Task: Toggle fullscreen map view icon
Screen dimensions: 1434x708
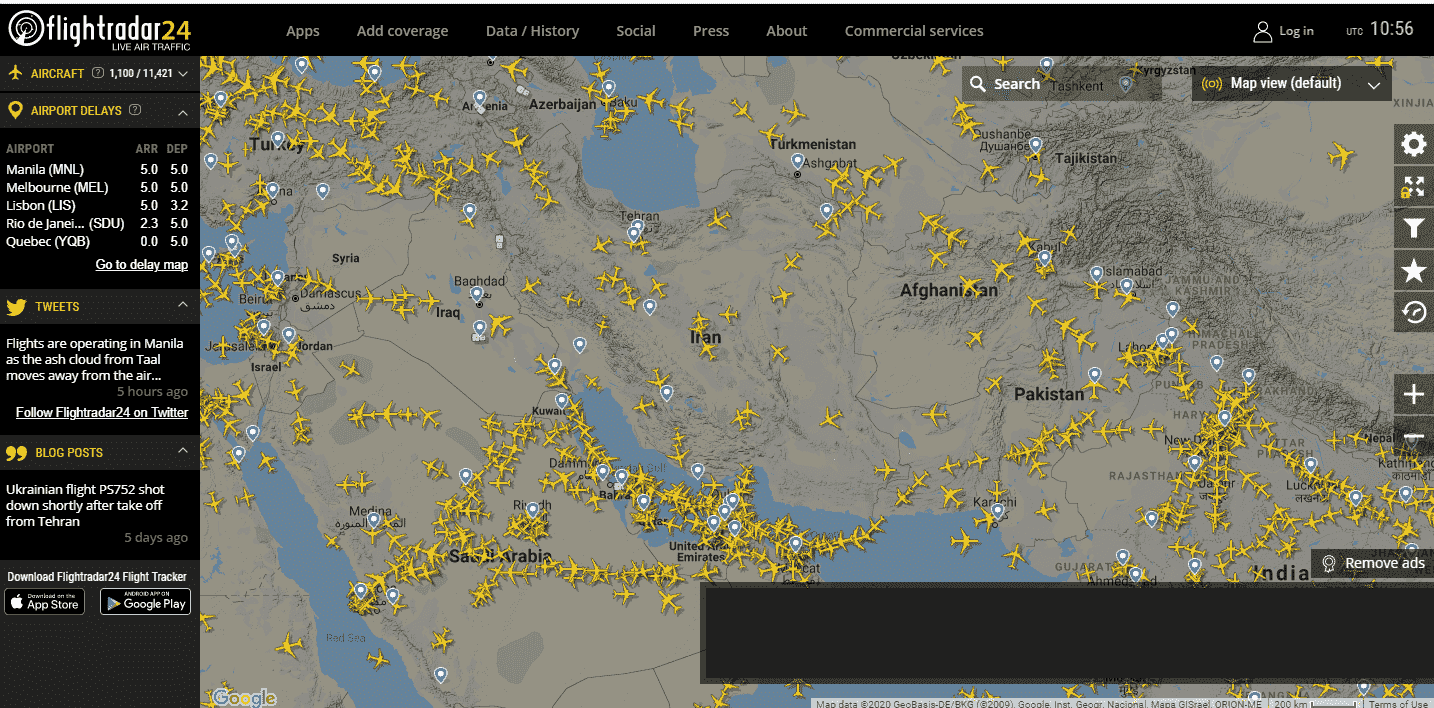Action: tap(1413, 187)
